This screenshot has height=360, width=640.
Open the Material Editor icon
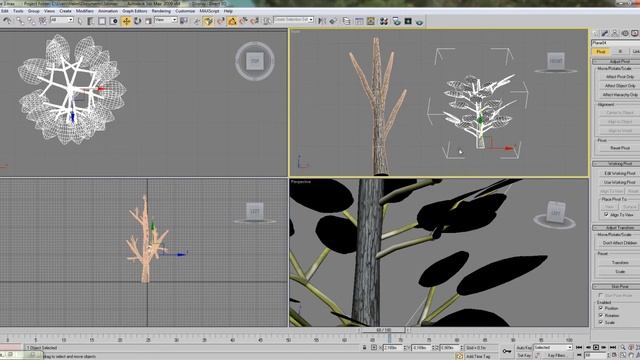[384, 21]
